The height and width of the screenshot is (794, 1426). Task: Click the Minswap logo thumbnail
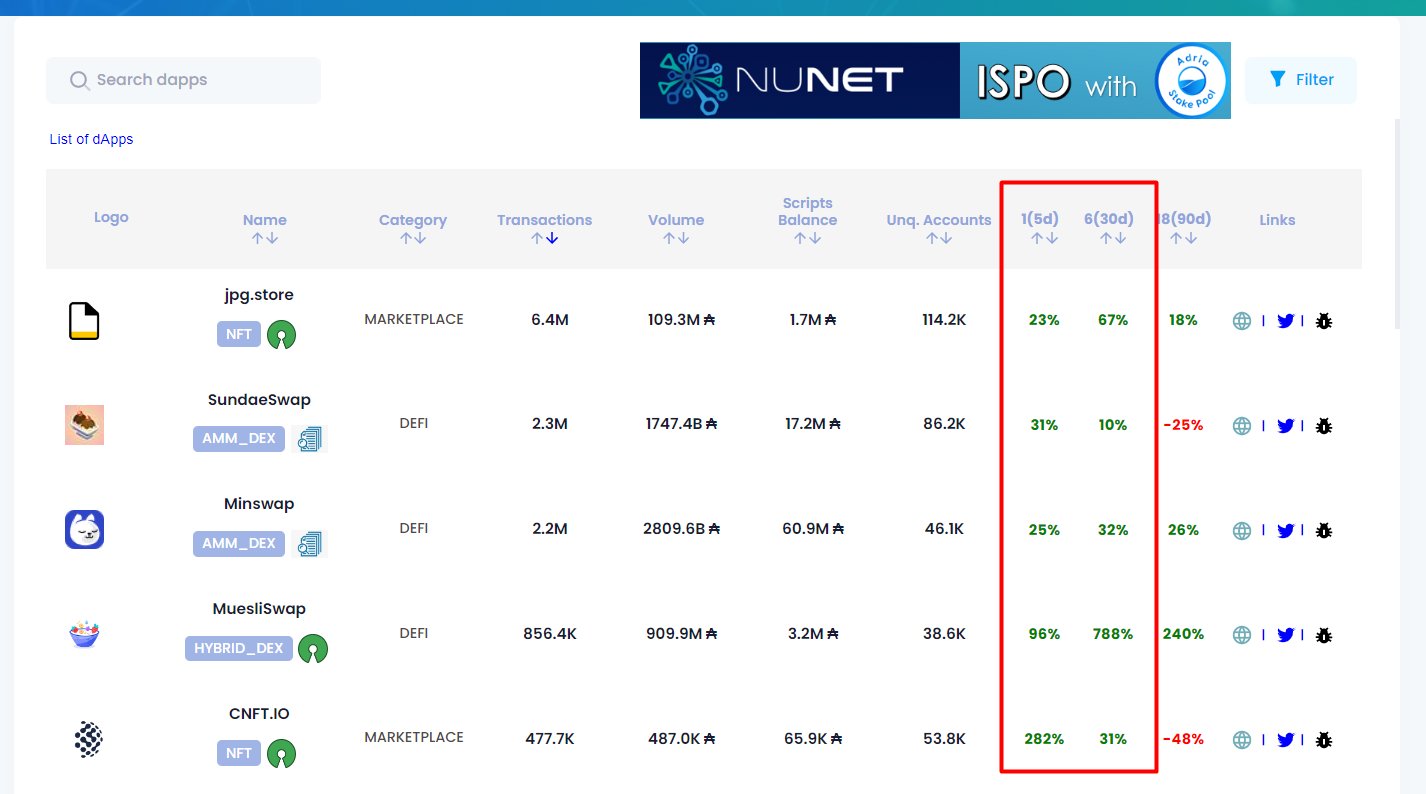(84, 529)
